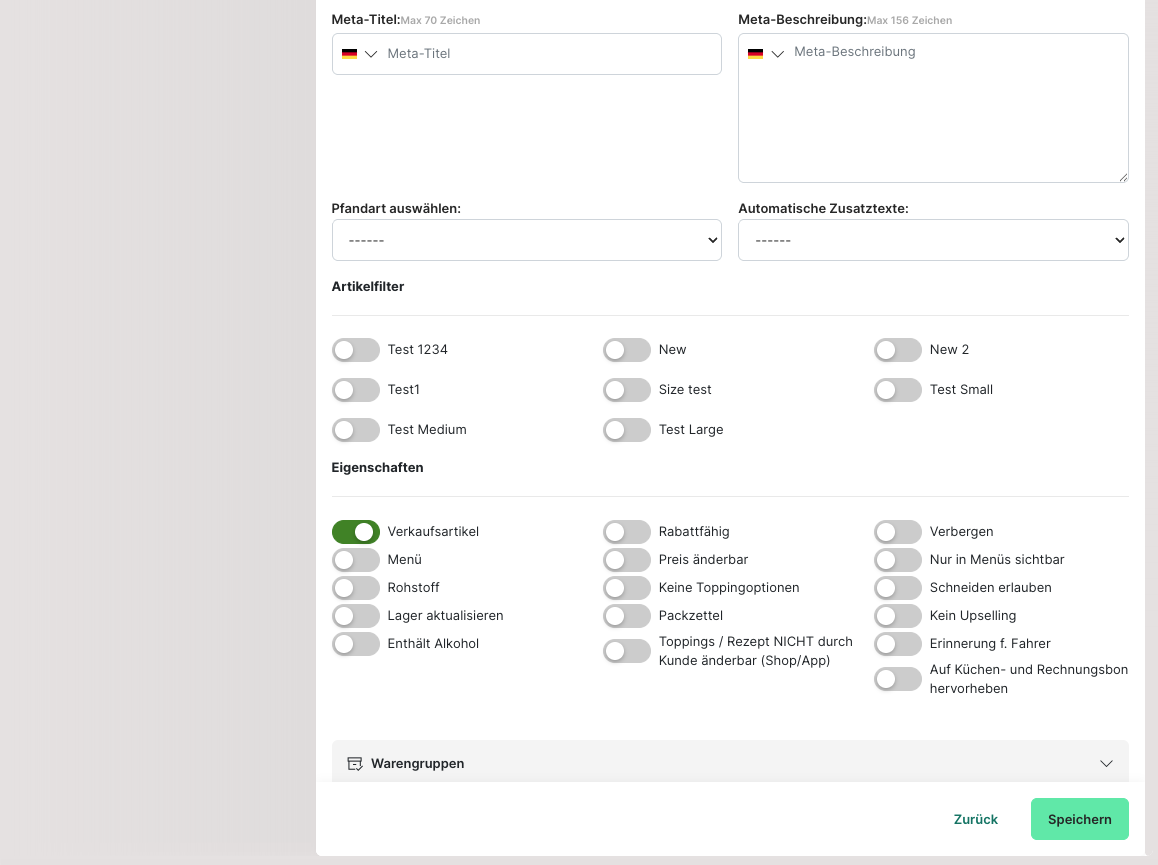Click the German flag icon in Meta-Titel
1158x865 pixels.
point(349,54)
